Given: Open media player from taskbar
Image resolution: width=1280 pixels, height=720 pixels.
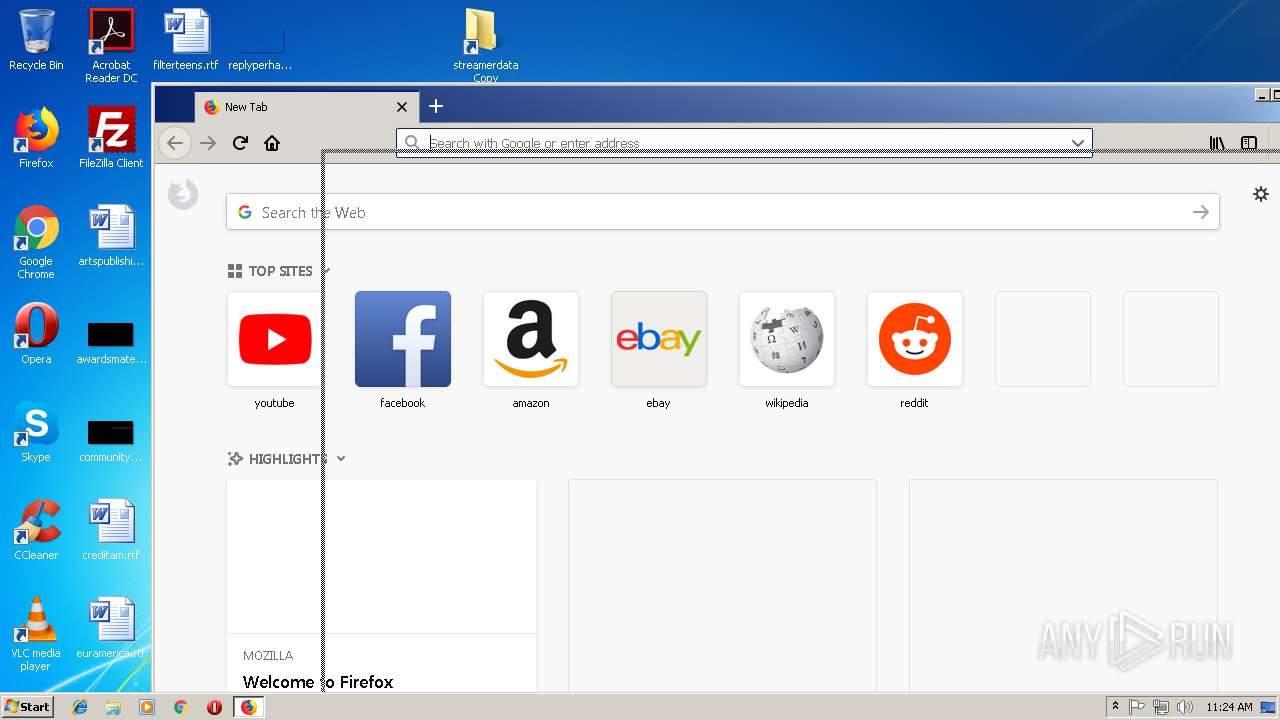Looking at the screenshot, I should (147, 707).
